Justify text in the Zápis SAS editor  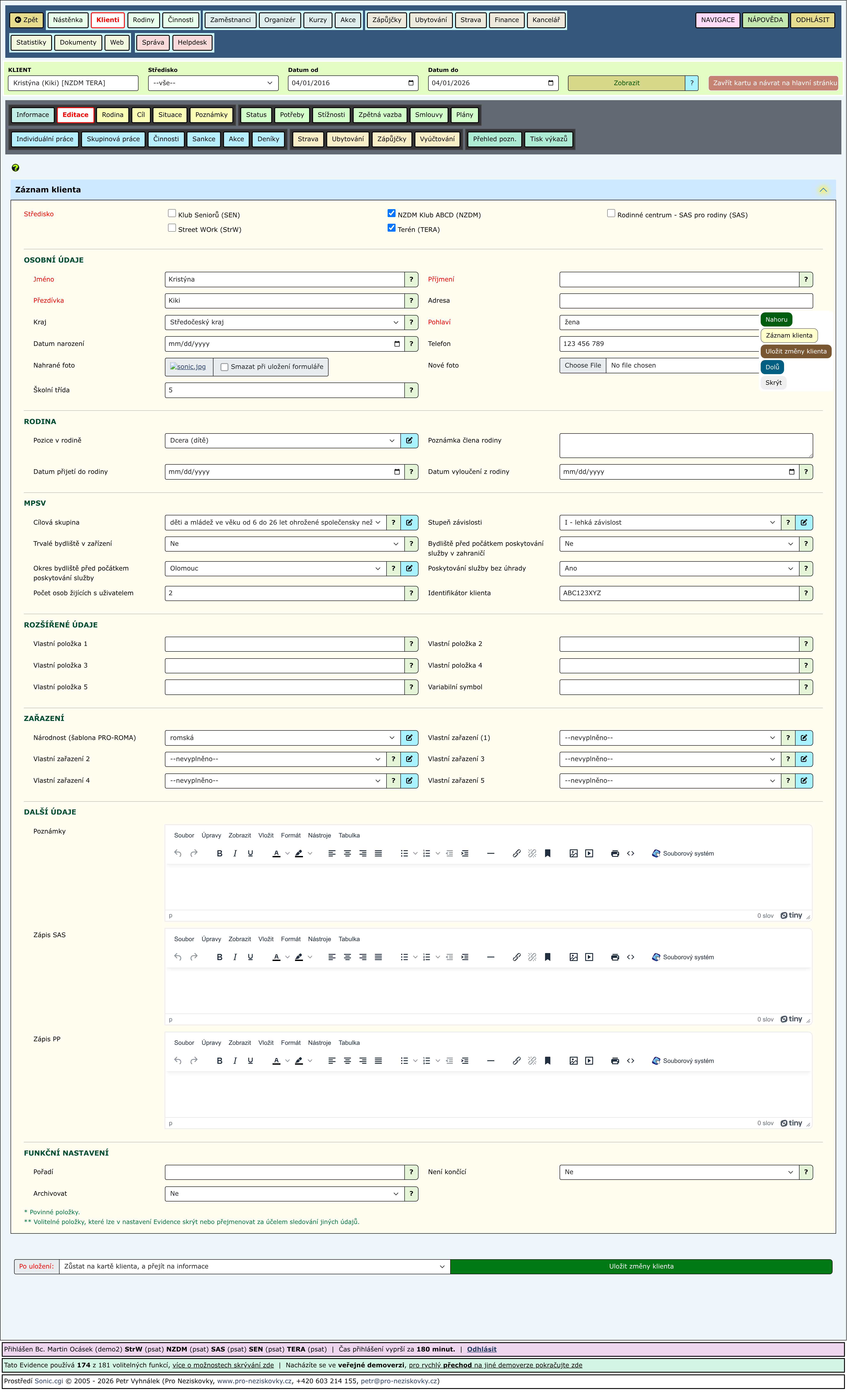[x=378, y=957]
